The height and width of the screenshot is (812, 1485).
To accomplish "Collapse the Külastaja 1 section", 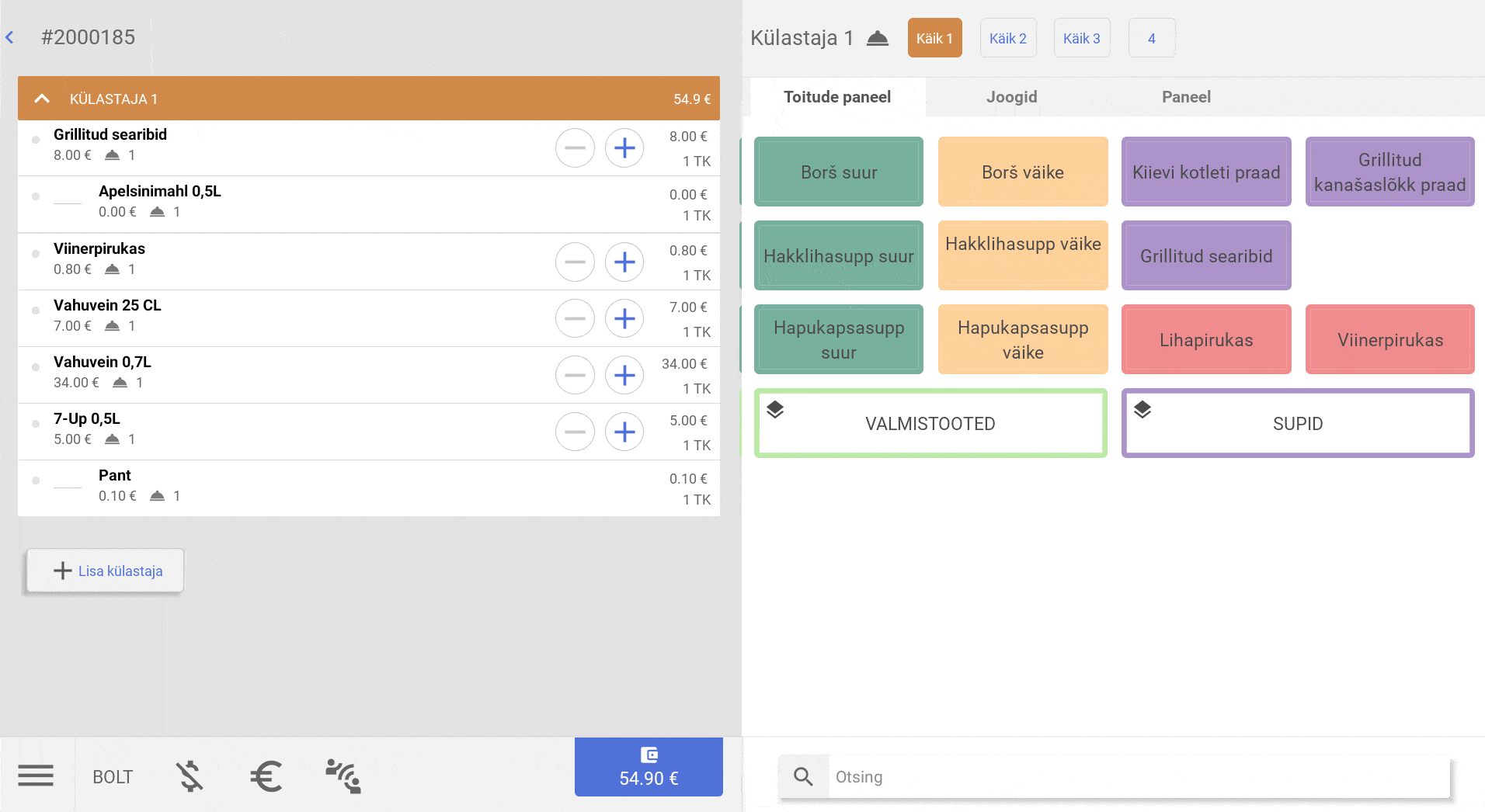I will pyautogui.click(x=42, y=99).
